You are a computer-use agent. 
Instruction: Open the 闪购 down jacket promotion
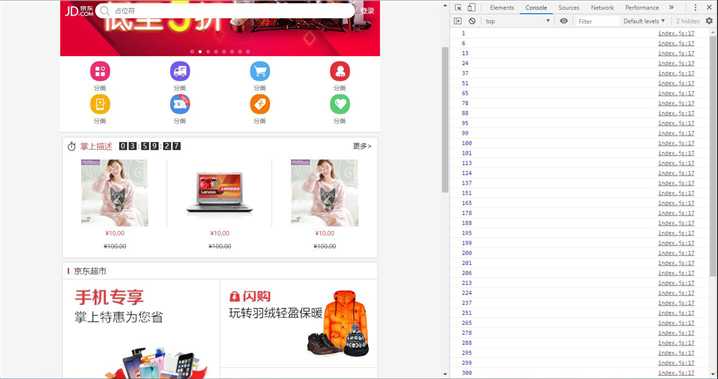pos(299,323)
